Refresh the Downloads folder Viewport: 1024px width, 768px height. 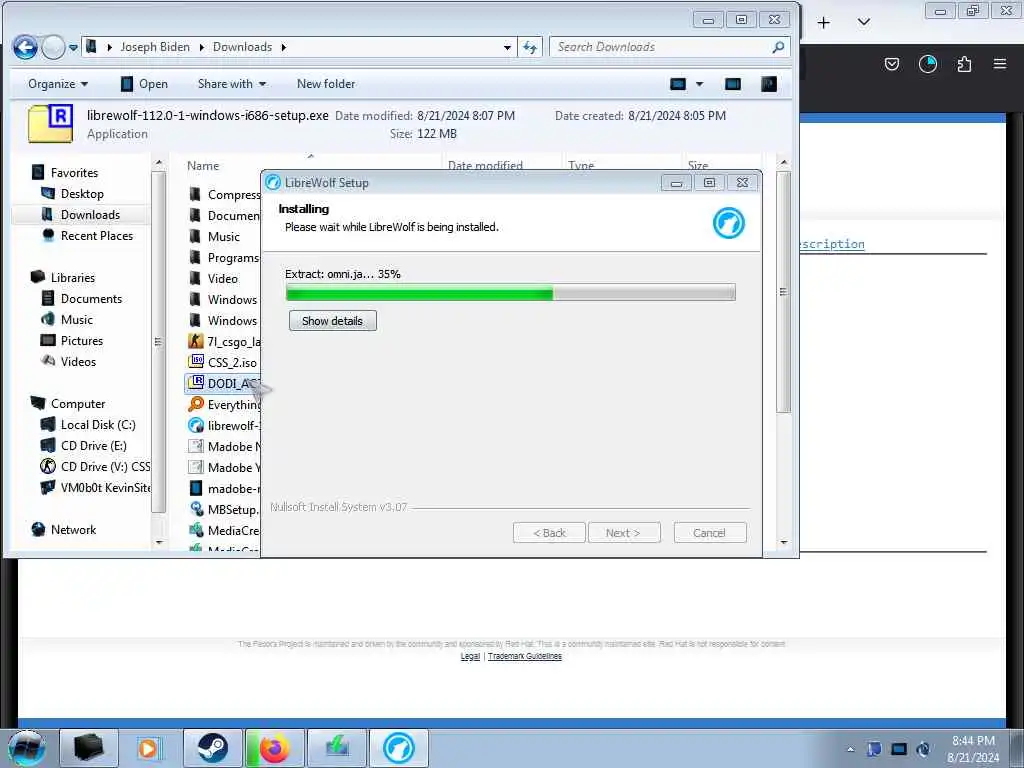[530, 47]
